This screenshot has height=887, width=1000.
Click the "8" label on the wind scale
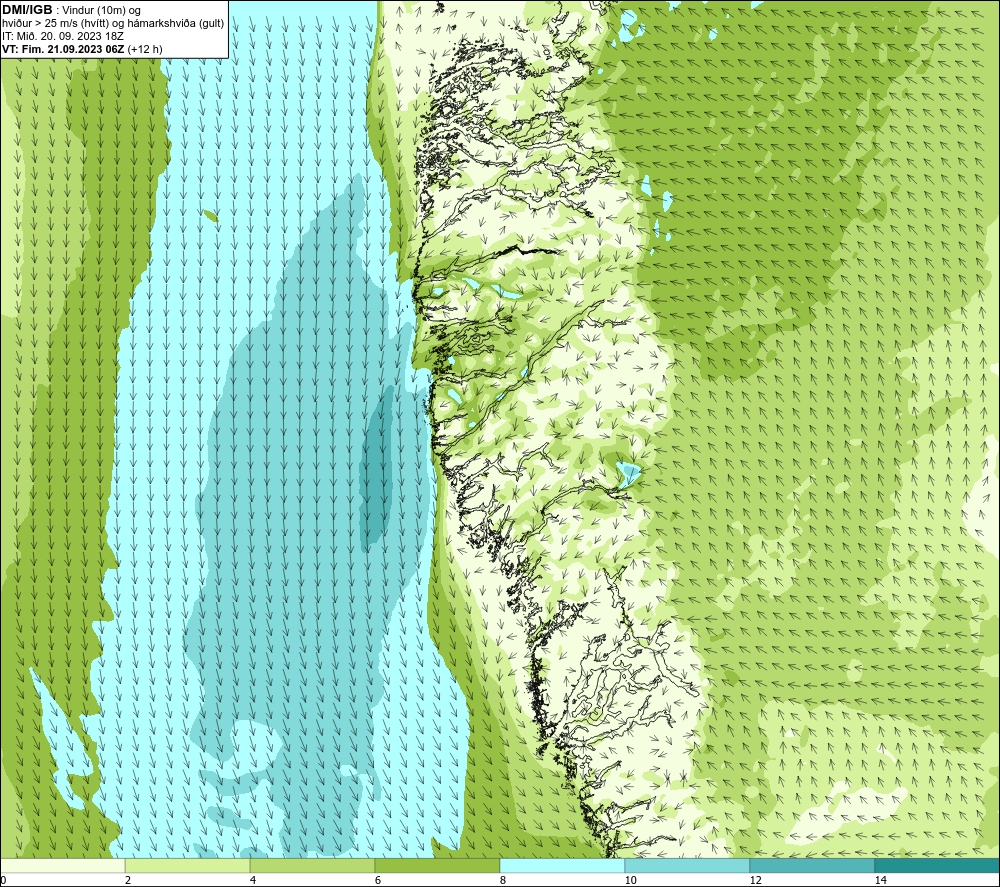coord(503,881)
